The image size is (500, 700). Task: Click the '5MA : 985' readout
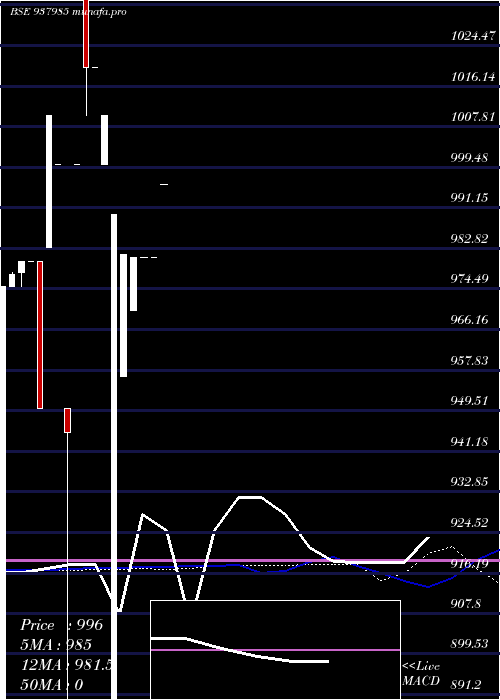click(56, 645)
